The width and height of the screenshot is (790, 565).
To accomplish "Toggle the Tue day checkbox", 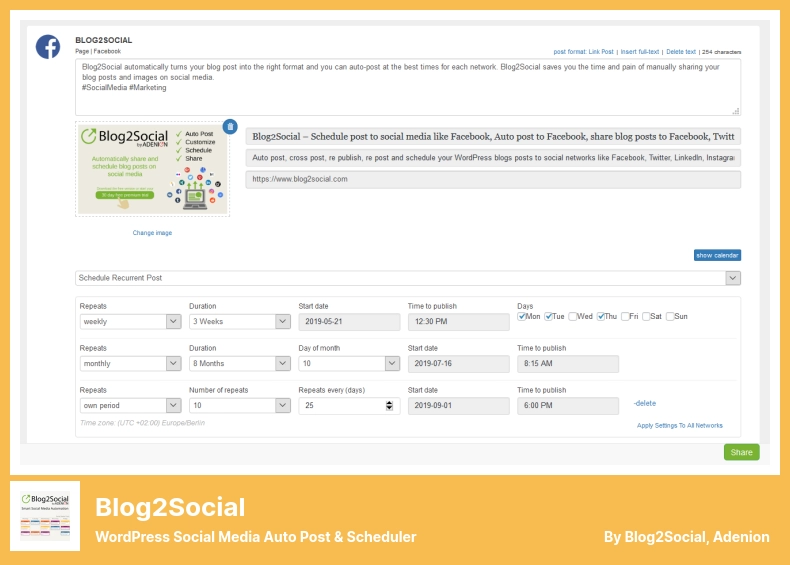I will pyautogui.click(x=548, y=317).
